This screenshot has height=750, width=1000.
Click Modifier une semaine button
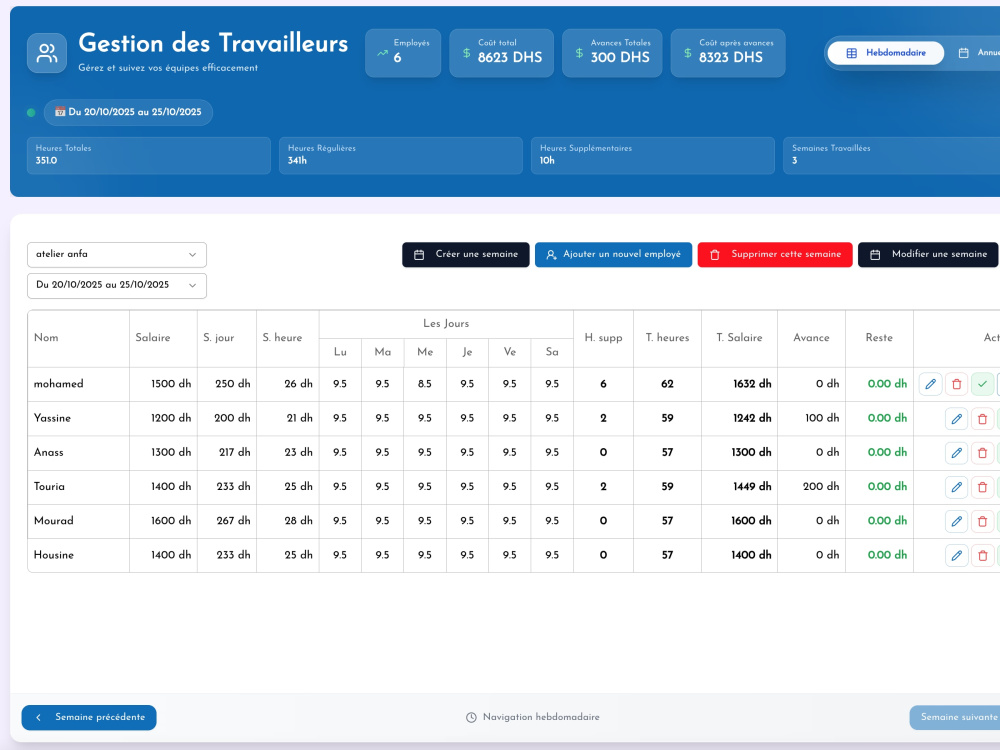(928, 254)
